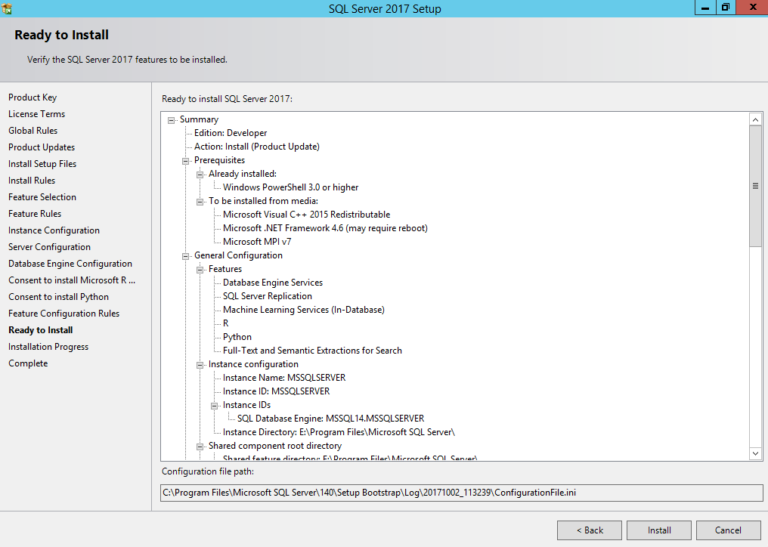768x547 pixels.
Task: Collapse the General Configuration node
Action: pyautogui.click(x=186, y=256)
